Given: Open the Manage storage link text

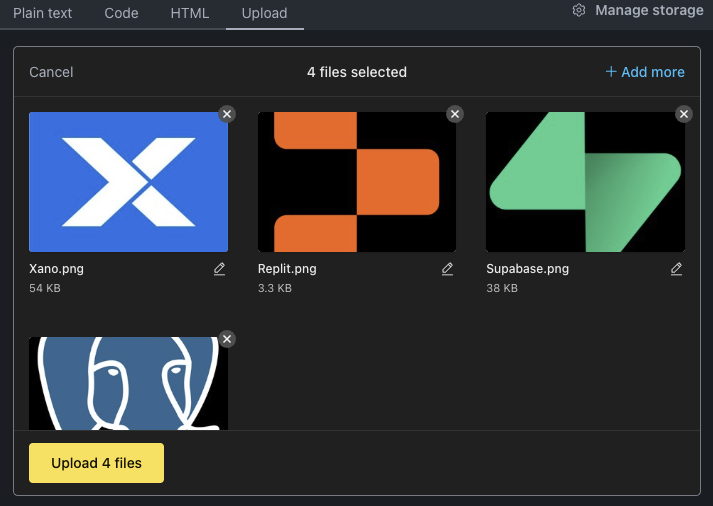Looking at the screenshot, I should click(x=649, y=10).
